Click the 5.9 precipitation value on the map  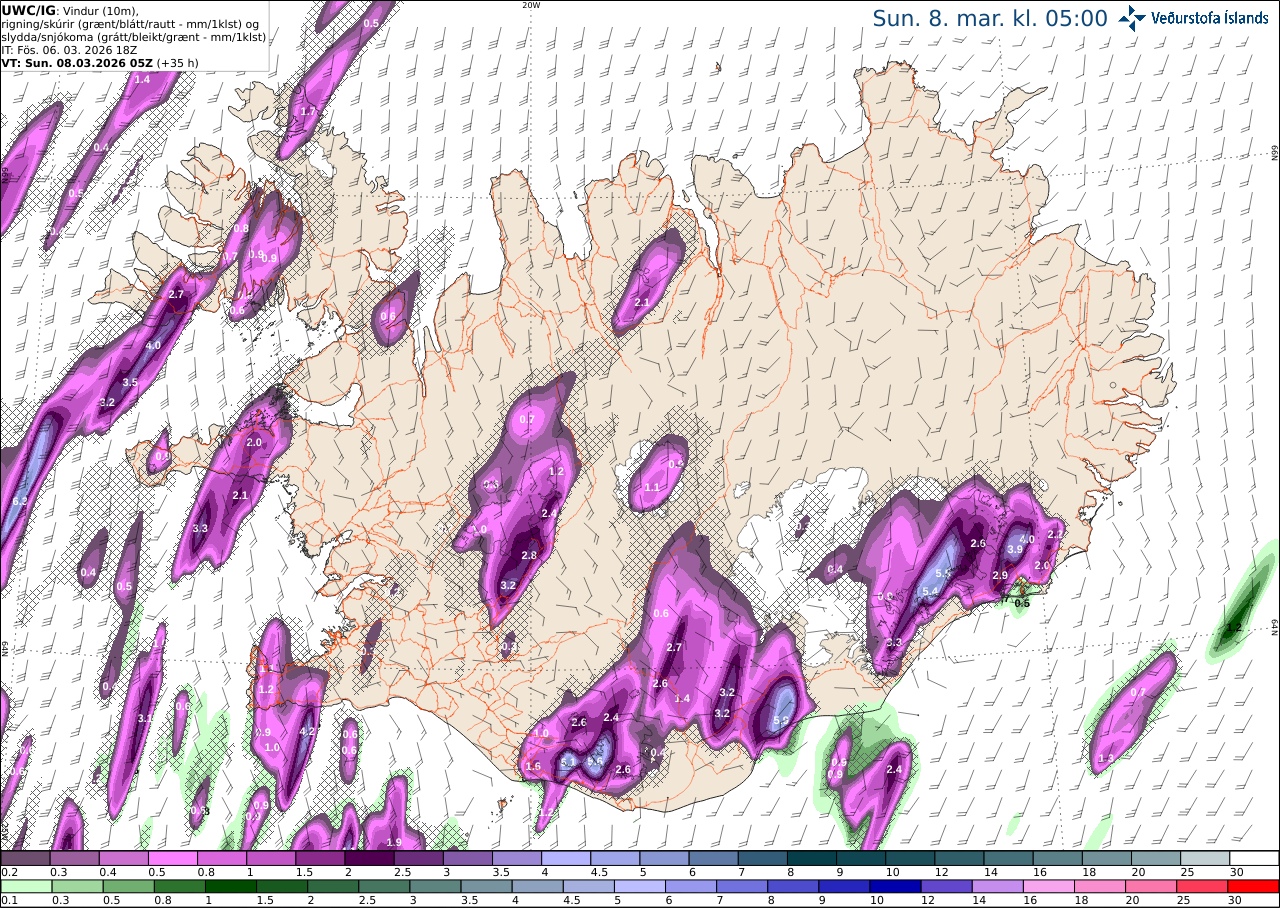(783, 720)
